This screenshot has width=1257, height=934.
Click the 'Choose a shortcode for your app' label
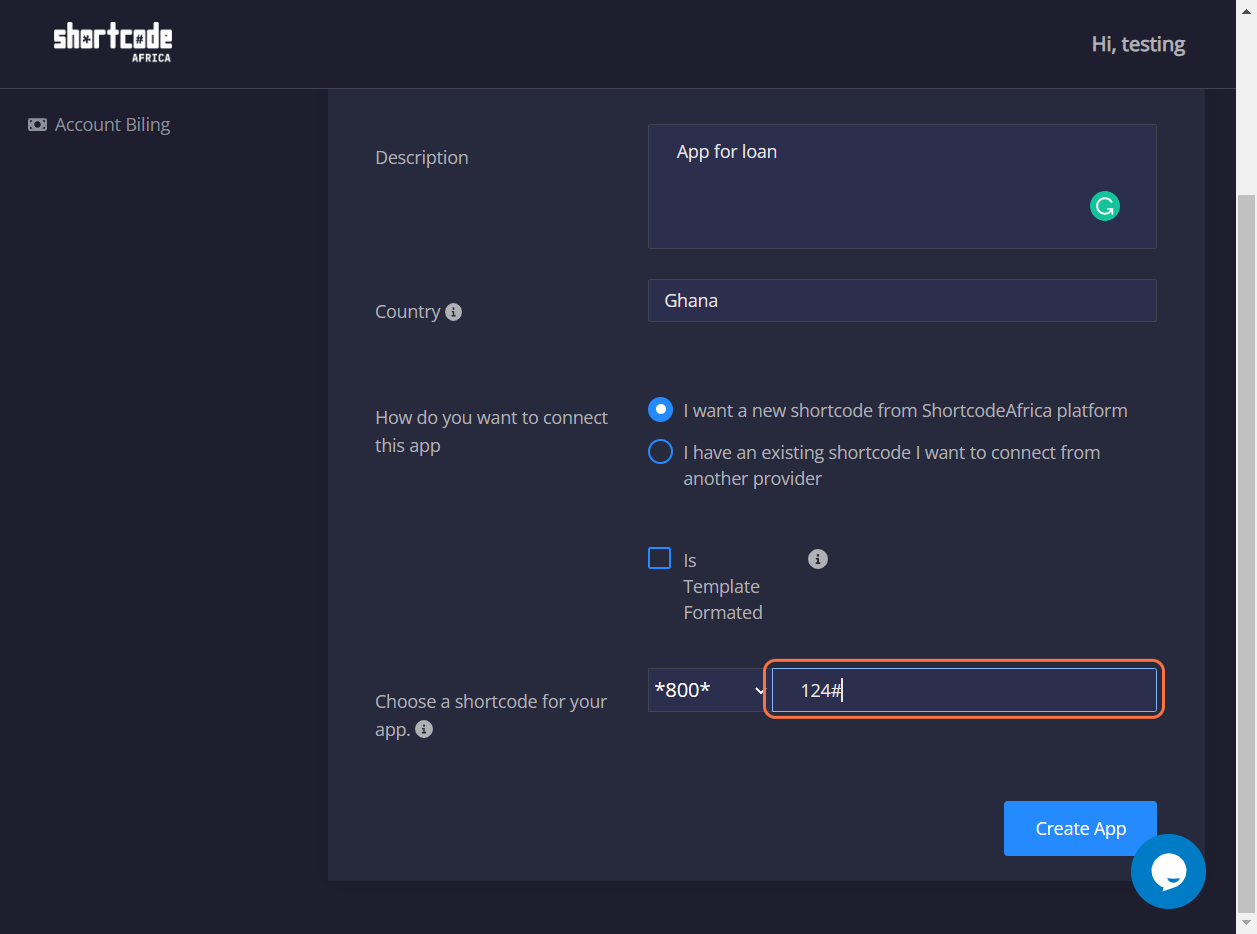pos(491,715)
